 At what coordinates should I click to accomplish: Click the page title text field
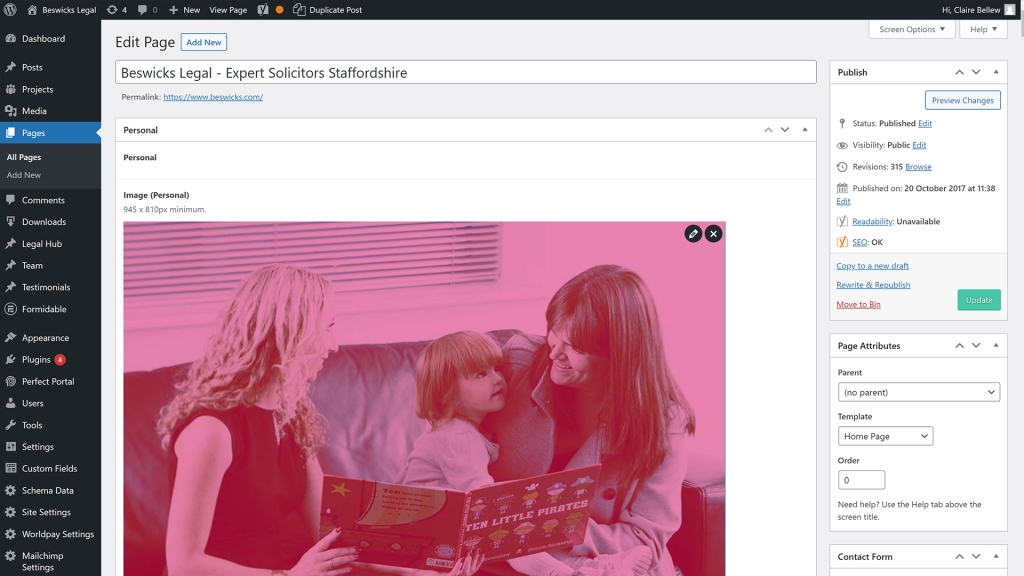[x=466, y=73]
